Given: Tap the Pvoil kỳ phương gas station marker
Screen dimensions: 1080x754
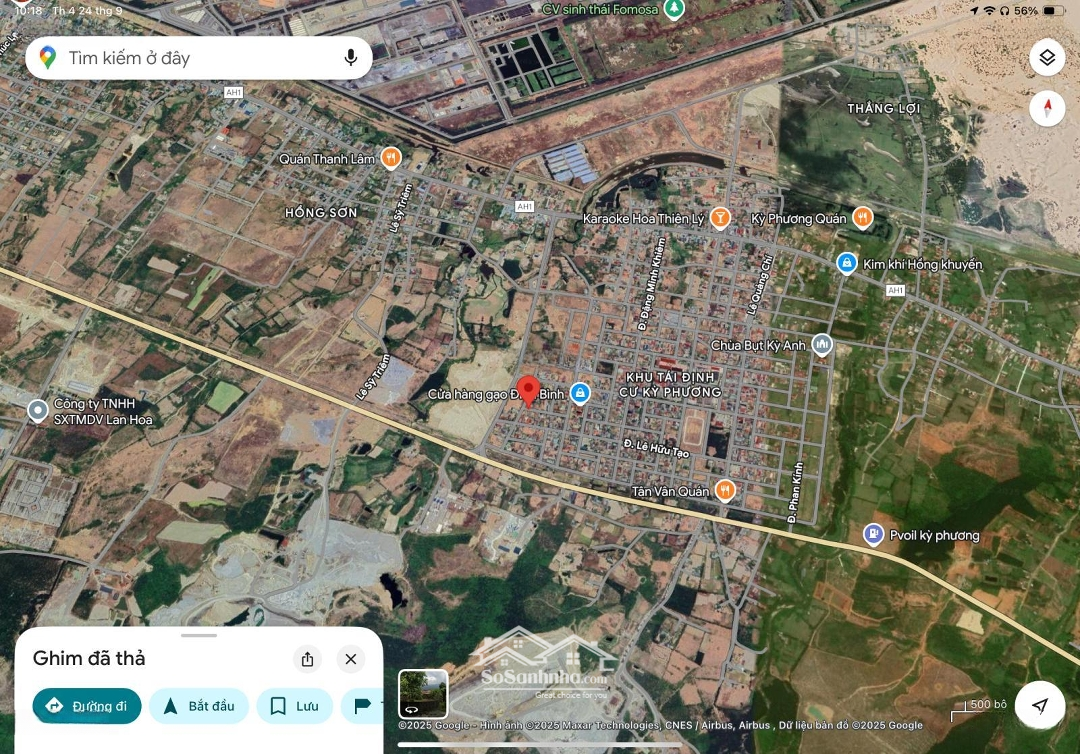Looking at the screenshot, I should click(873, 534).
